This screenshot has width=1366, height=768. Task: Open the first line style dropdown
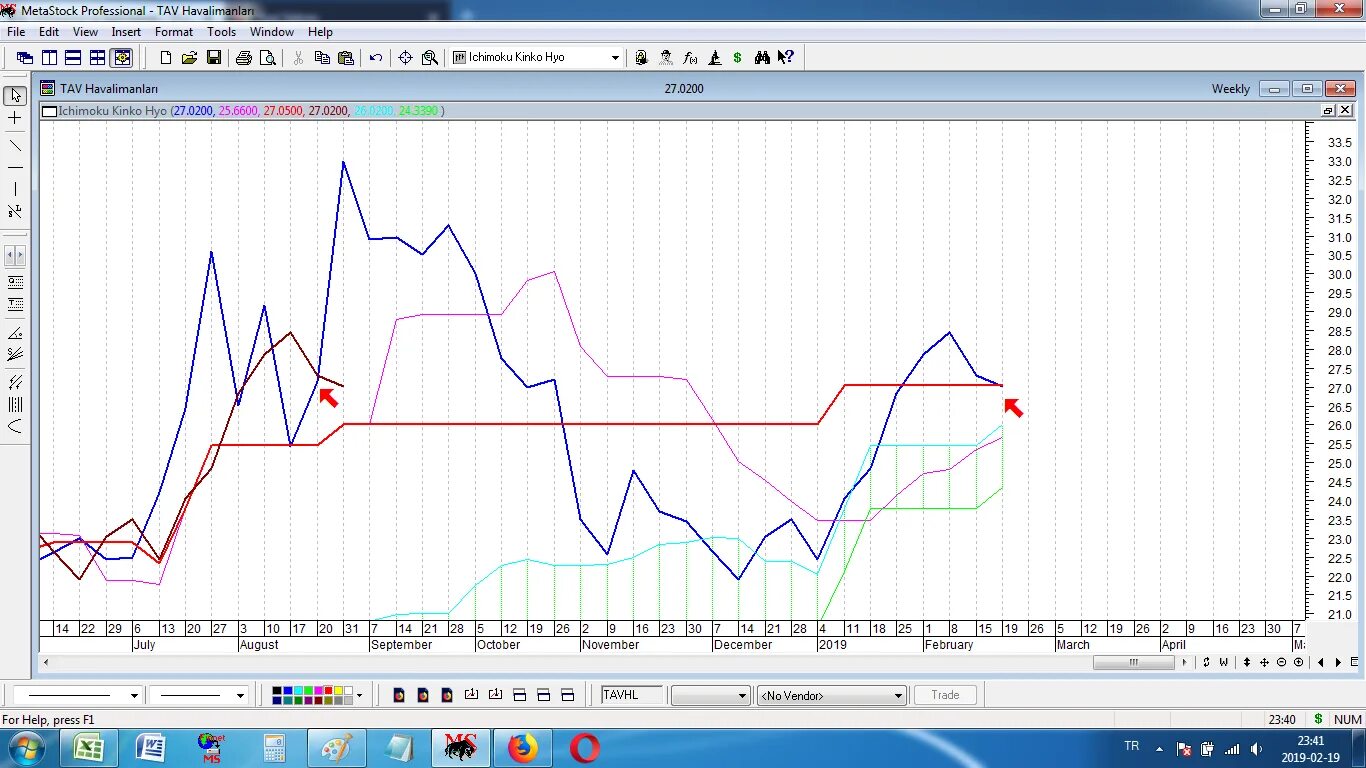click(x=134, y=696)
